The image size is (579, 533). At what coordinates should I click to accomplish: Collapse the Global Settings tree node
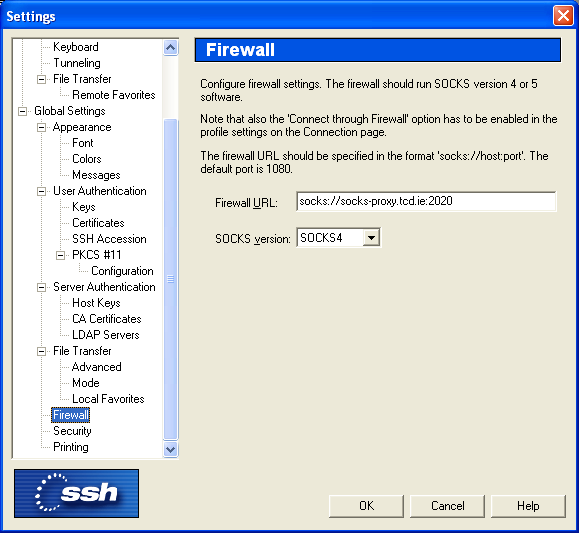(23, 111)
